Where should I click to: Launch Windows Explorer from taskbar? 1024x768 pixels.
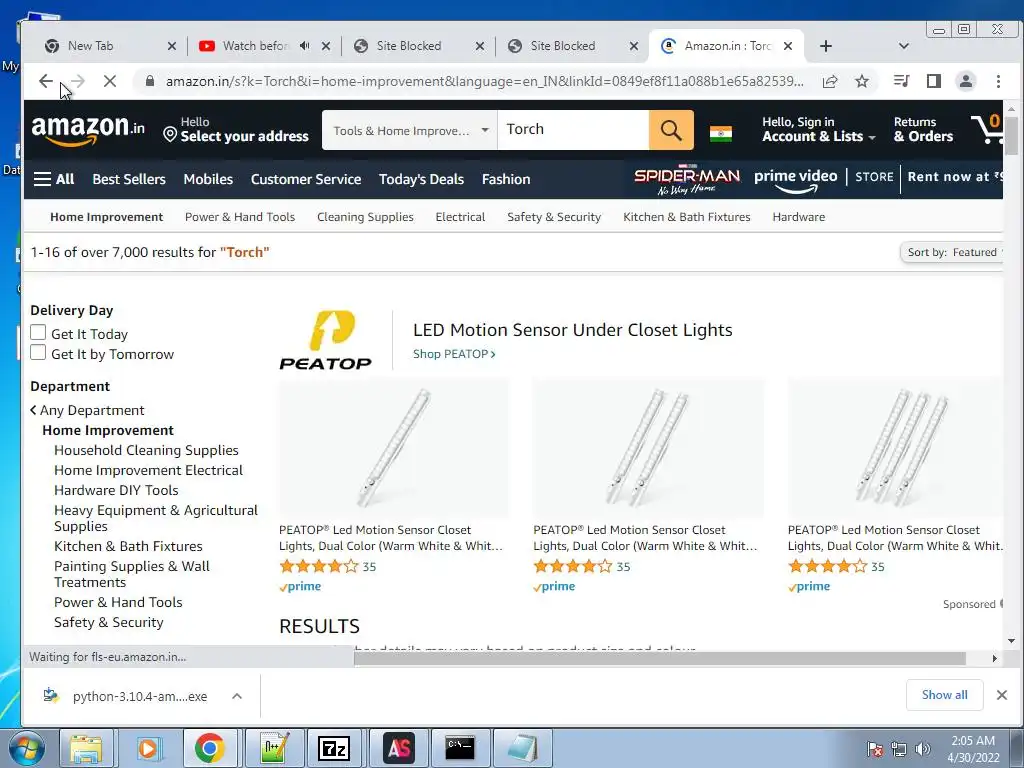86,748
